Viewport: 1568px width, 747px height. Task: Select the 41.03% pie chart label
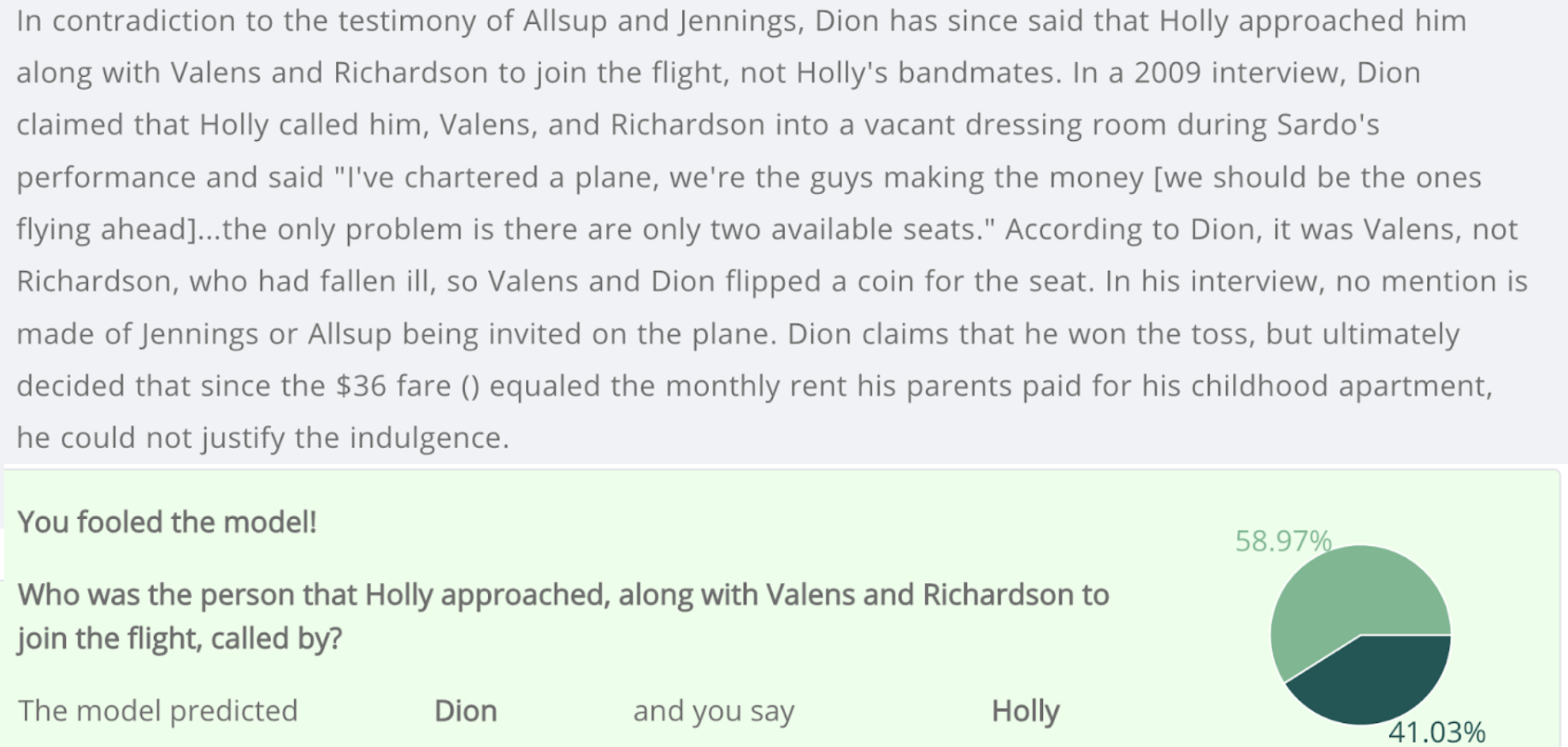click(1436, 732)
